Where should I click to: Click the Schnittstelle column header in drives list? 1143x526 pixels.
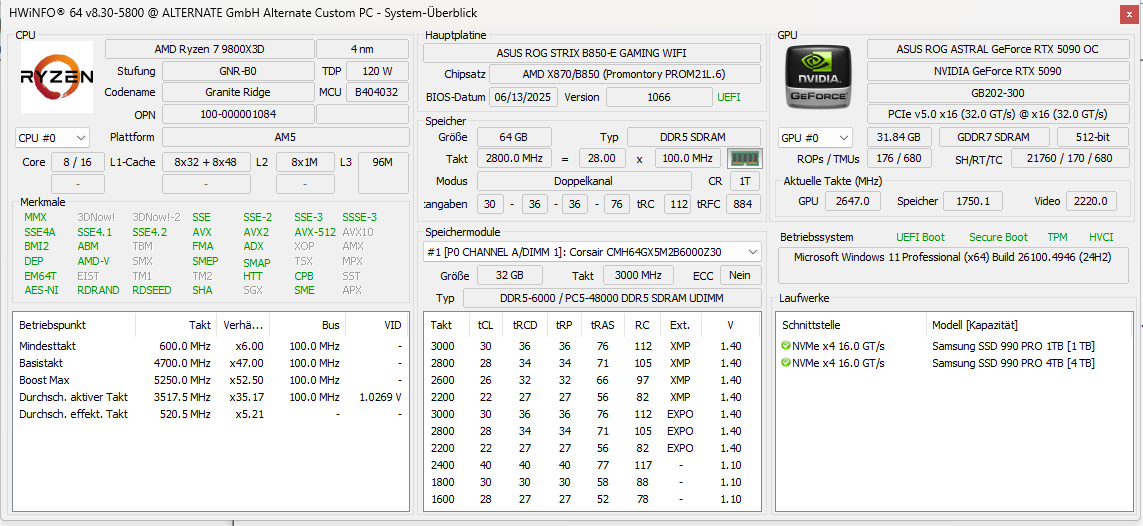[x=851, y=325]
